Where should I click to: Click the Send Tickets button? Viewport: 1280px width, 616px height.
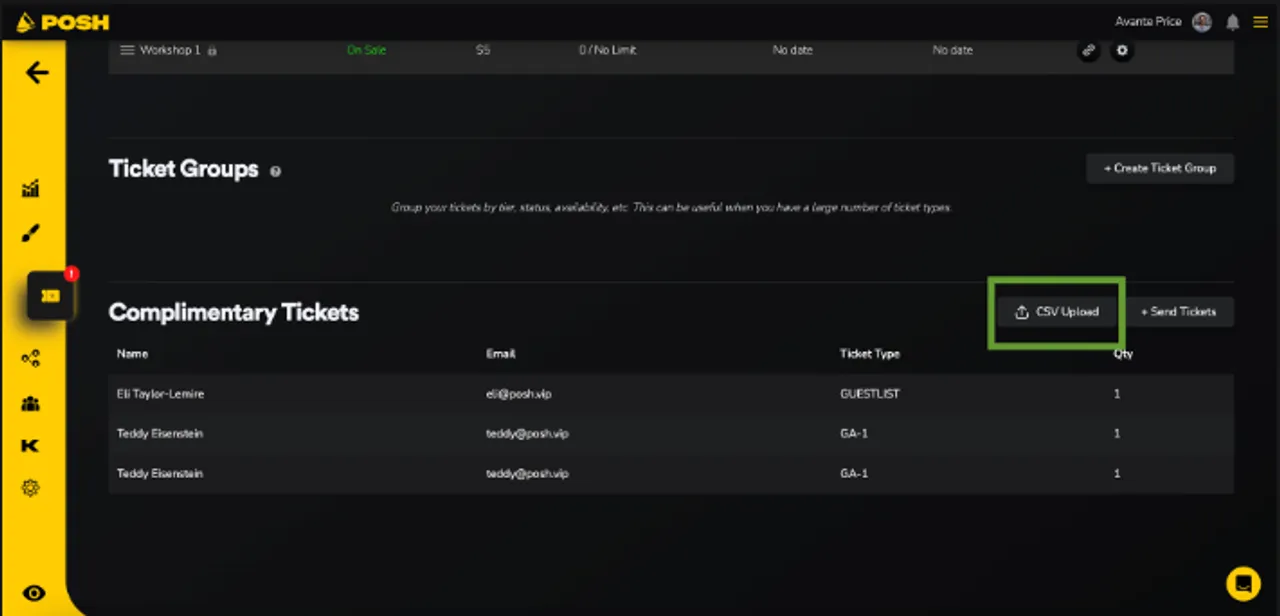pyautogui.click(x=1181, y=311)
